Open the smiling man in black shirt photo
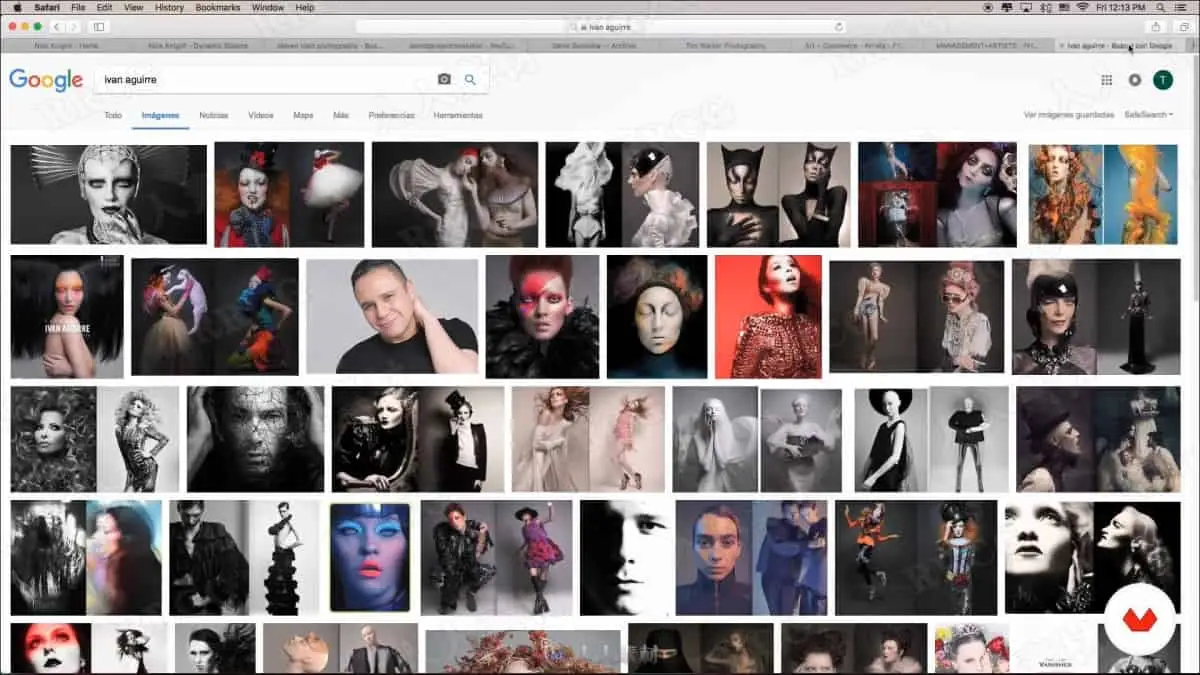 coord(393,316)
